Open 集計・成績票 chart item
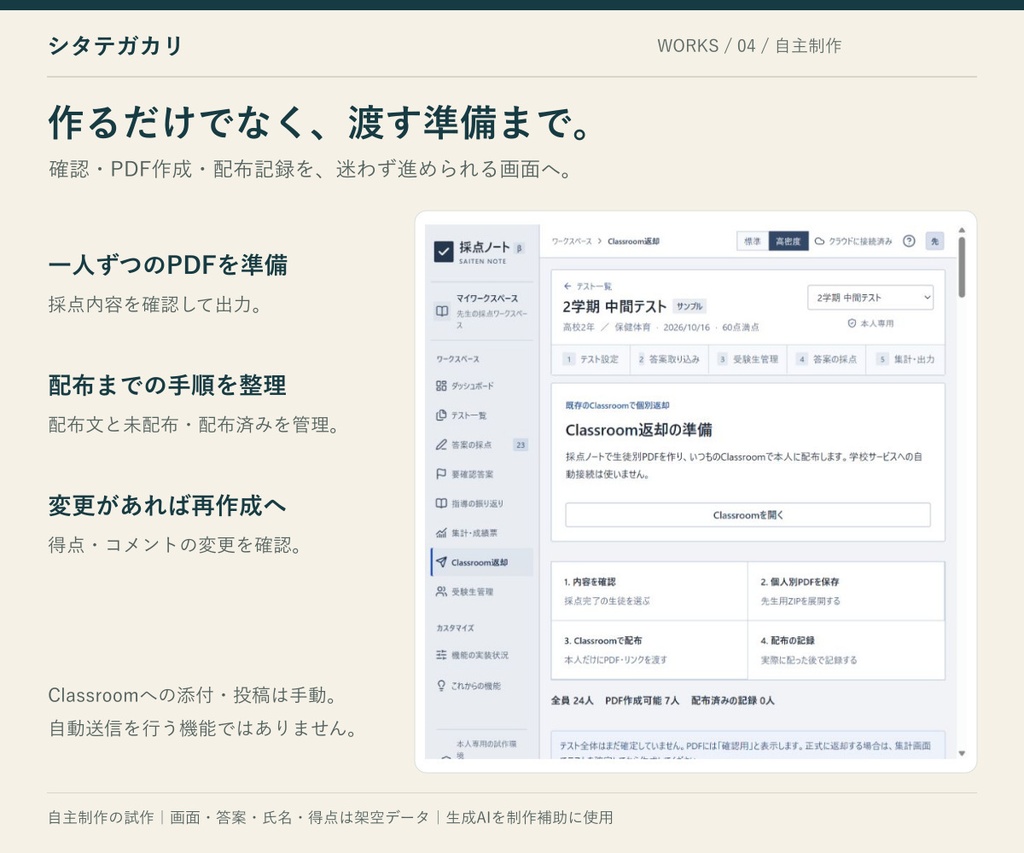The image size is (1024, 853). coord(482,533)
